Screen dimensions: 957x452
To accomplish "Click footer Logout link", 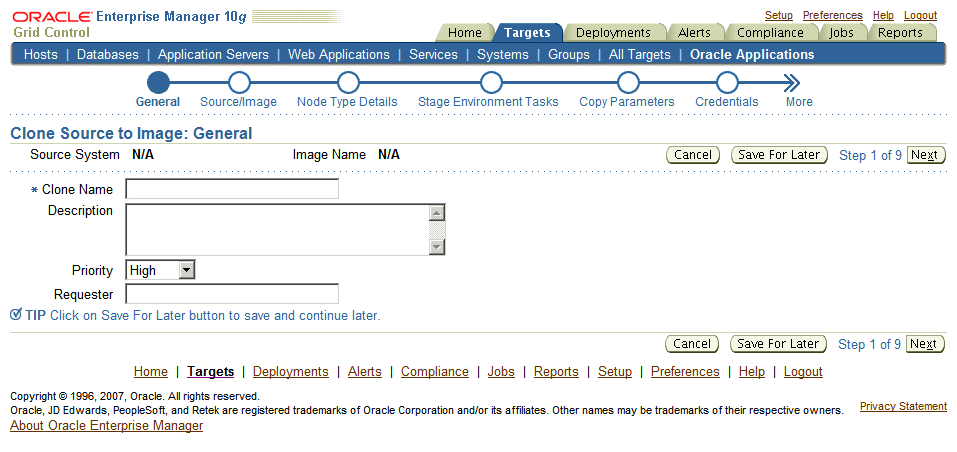I will (x=803, y=371).
